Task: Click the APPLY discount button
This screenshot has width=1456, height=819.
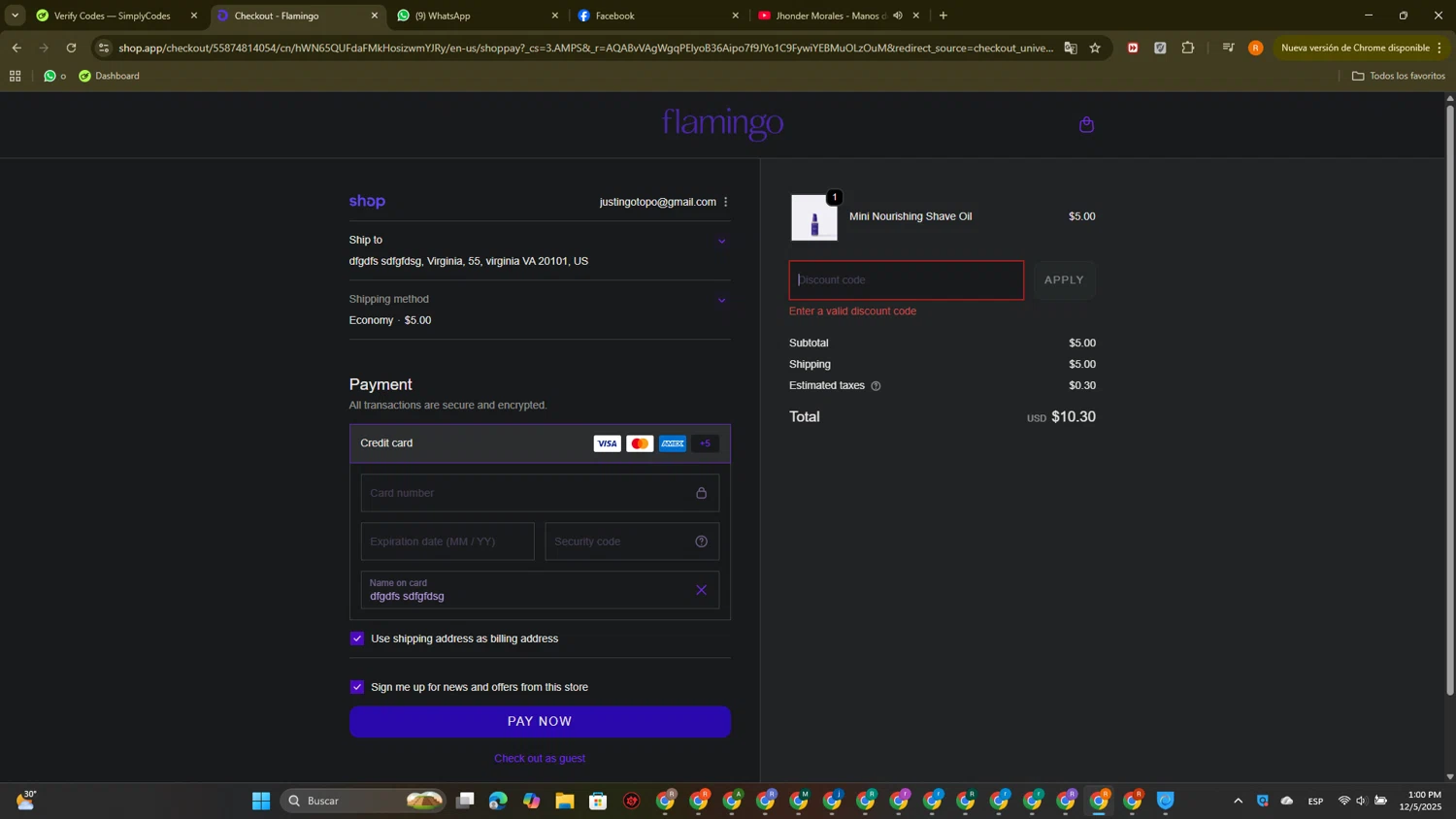Action: pos(1064,279)
